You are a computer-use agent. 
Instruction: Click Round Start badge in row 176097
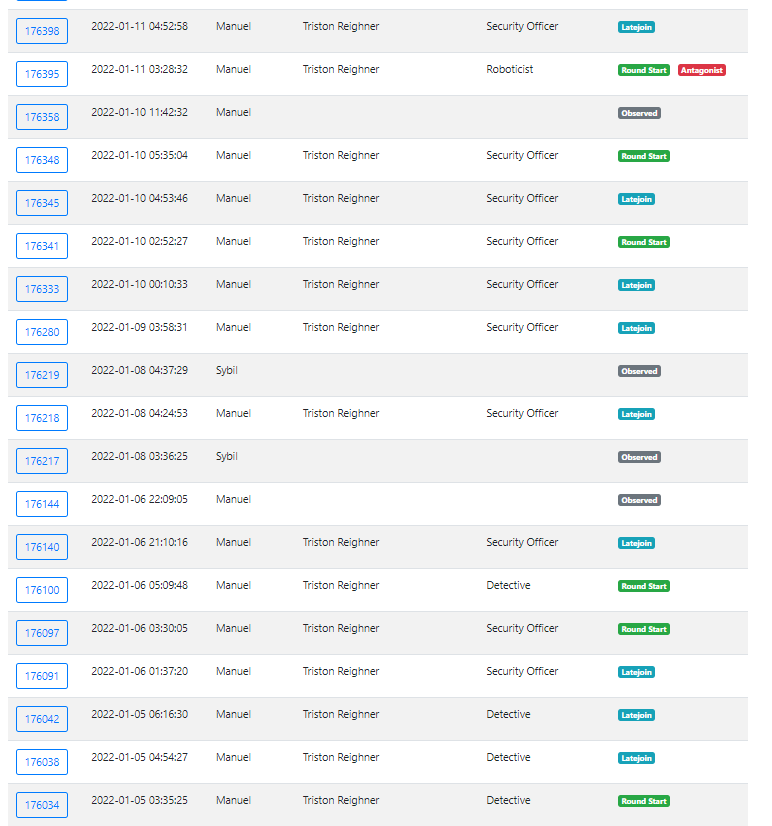[x=643, y=630]
